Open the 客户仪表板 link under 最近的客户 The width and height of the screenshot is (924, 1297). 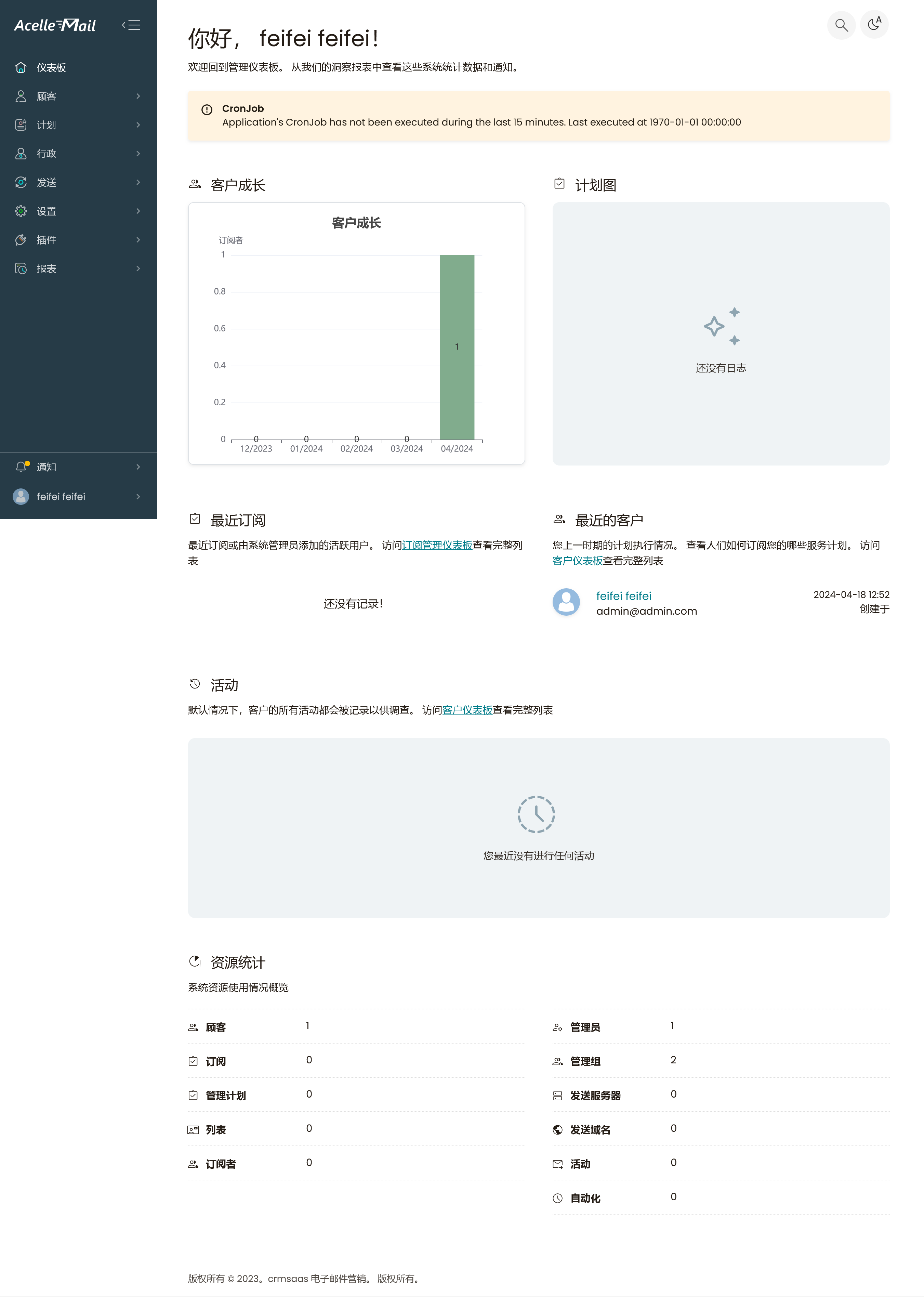pyautogui.click(x=578, y=561)
